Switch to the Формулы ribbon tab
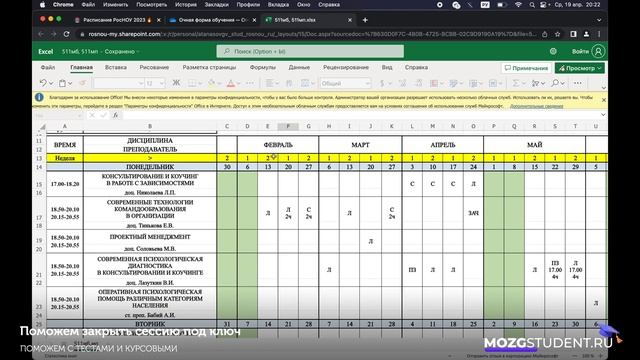This screenshot has width=640, height=360. tap(262, 67)
